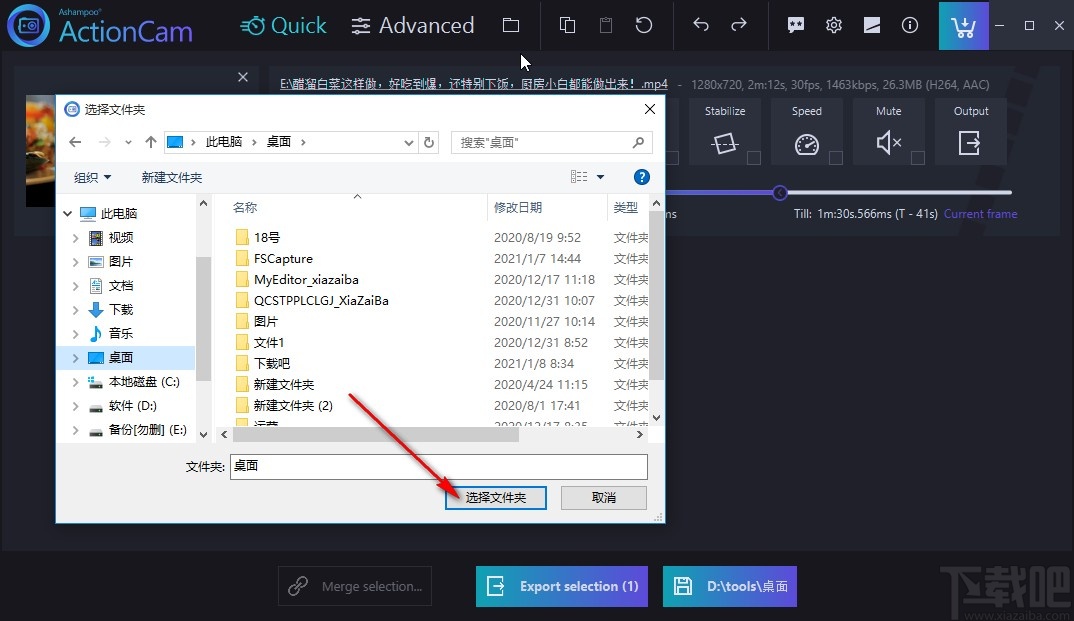
Task: Click the 选择文件夹 button
Action: 495,497
